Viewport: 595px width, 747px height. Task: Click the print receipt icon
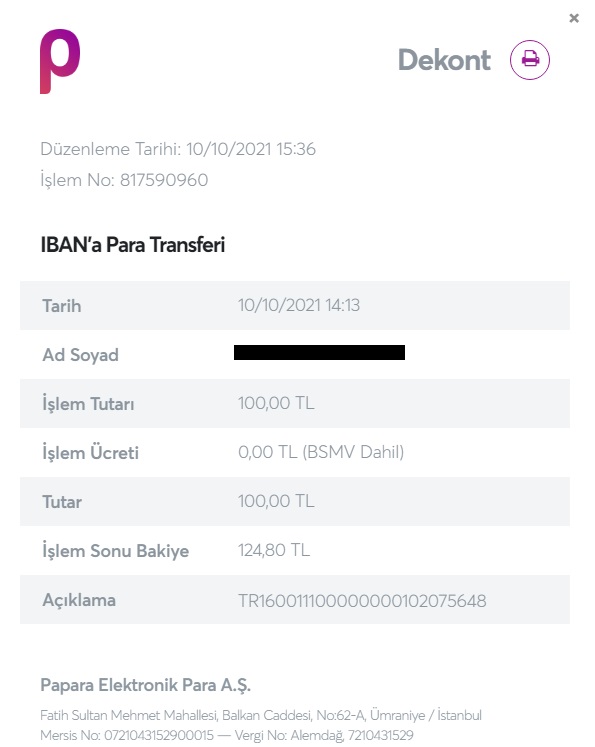pos(529,60)
